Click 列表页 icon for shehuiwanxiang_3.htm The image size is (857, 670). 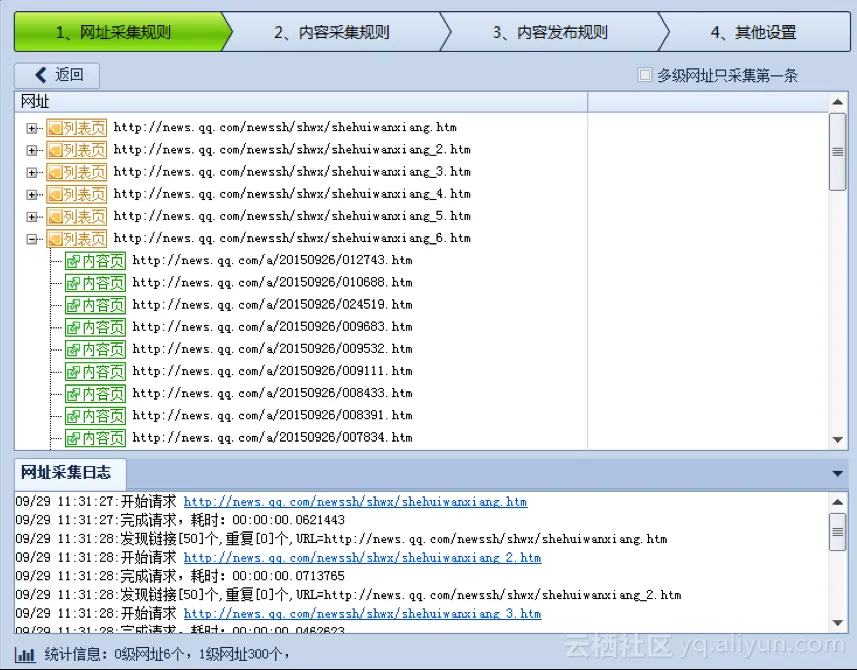(77, 172)
